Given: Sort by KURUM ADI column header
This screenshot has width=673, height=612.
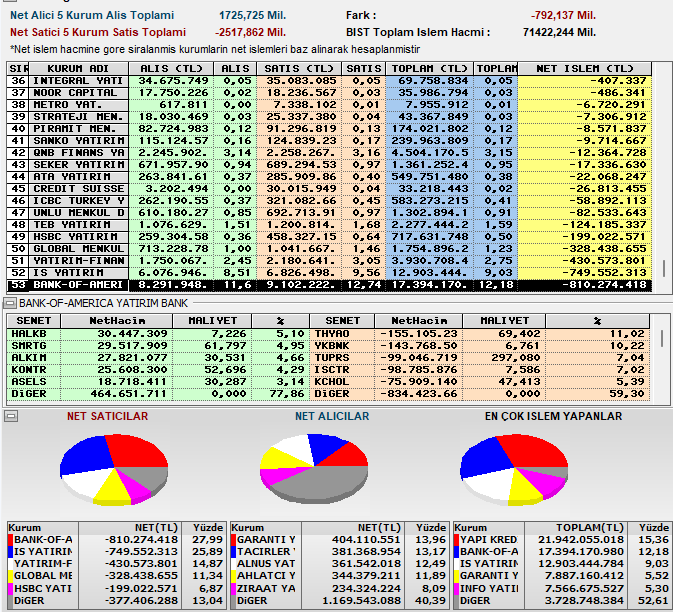Looking at the screenshot, I should [x=79, y=69].
